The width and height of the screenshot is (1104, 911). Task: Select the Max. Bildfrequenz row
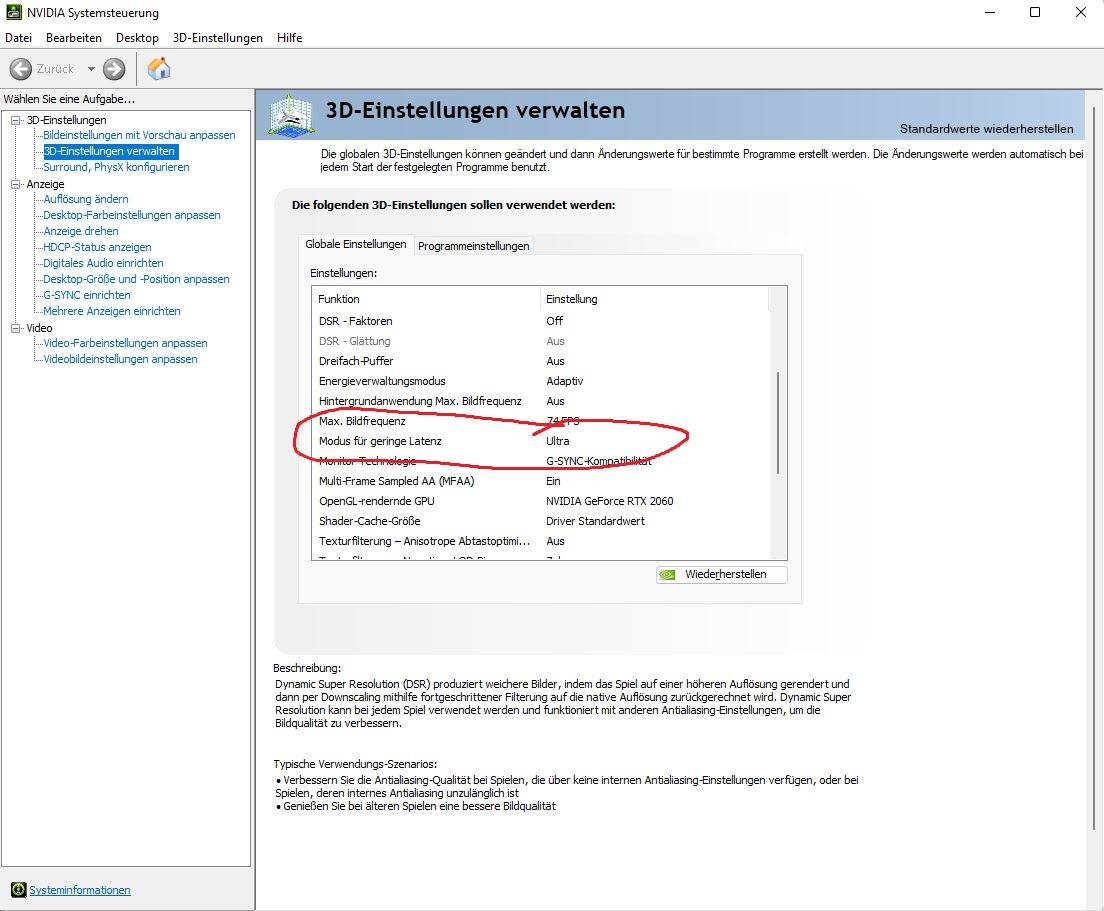[x=540, y=422]
